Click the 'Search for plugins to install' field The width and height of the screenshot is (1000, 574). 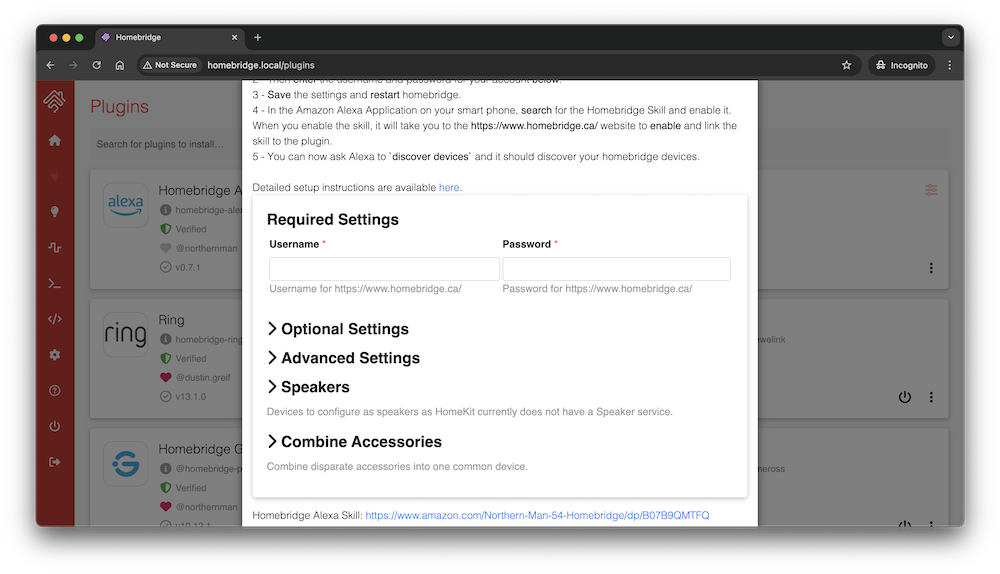(x=166, y=144)
